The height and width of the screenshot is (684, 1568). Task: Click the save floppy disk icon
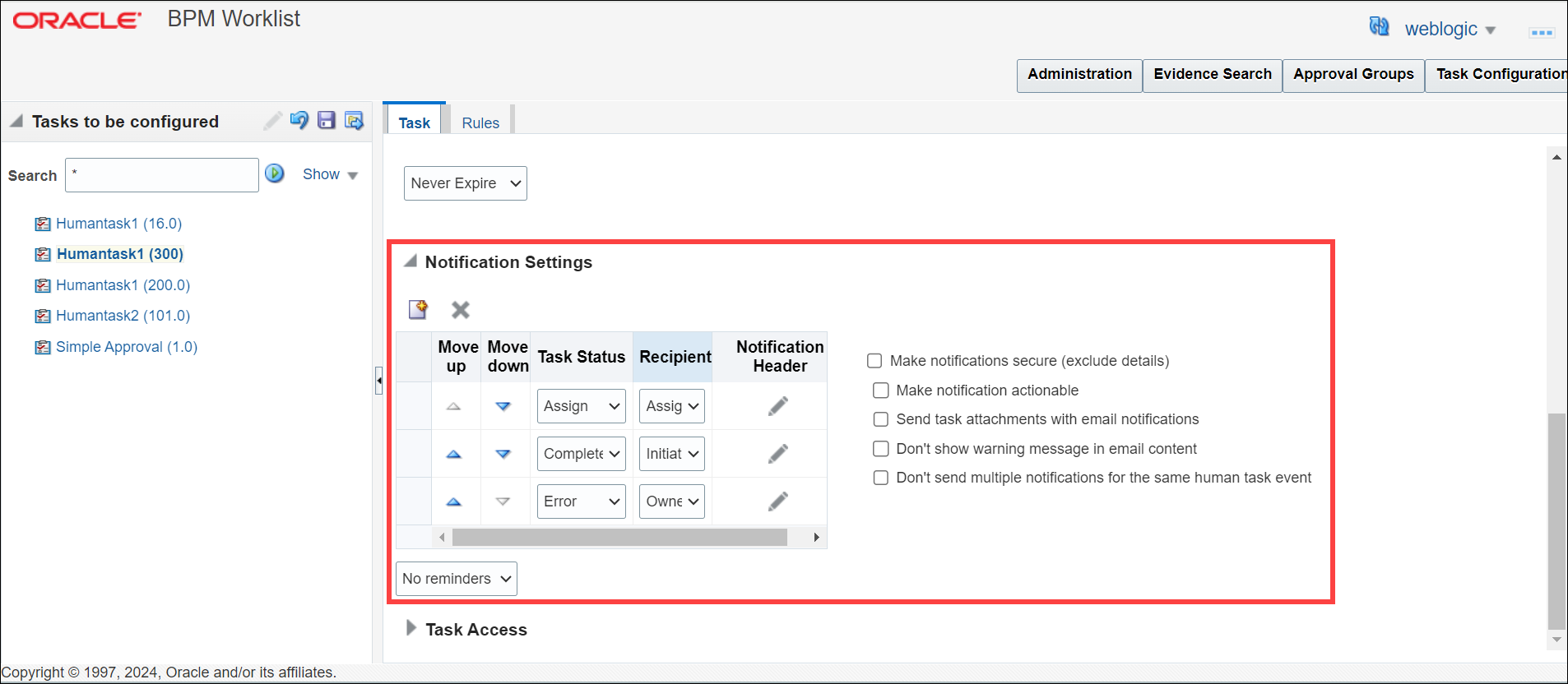(x=327, y=121)
